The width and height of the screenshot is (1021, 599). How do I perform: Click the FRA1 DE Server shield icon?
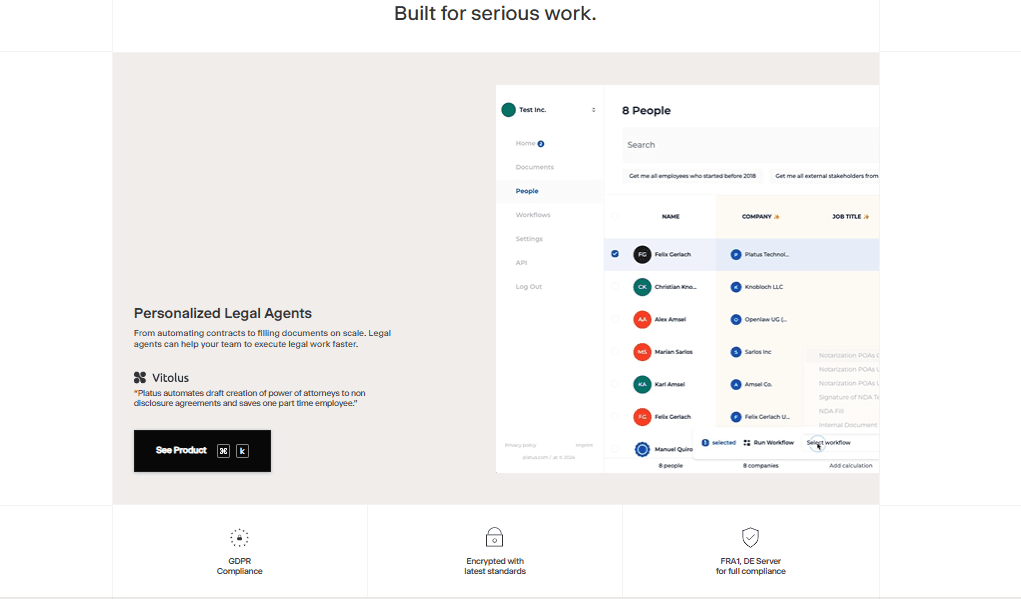[750, 537]
